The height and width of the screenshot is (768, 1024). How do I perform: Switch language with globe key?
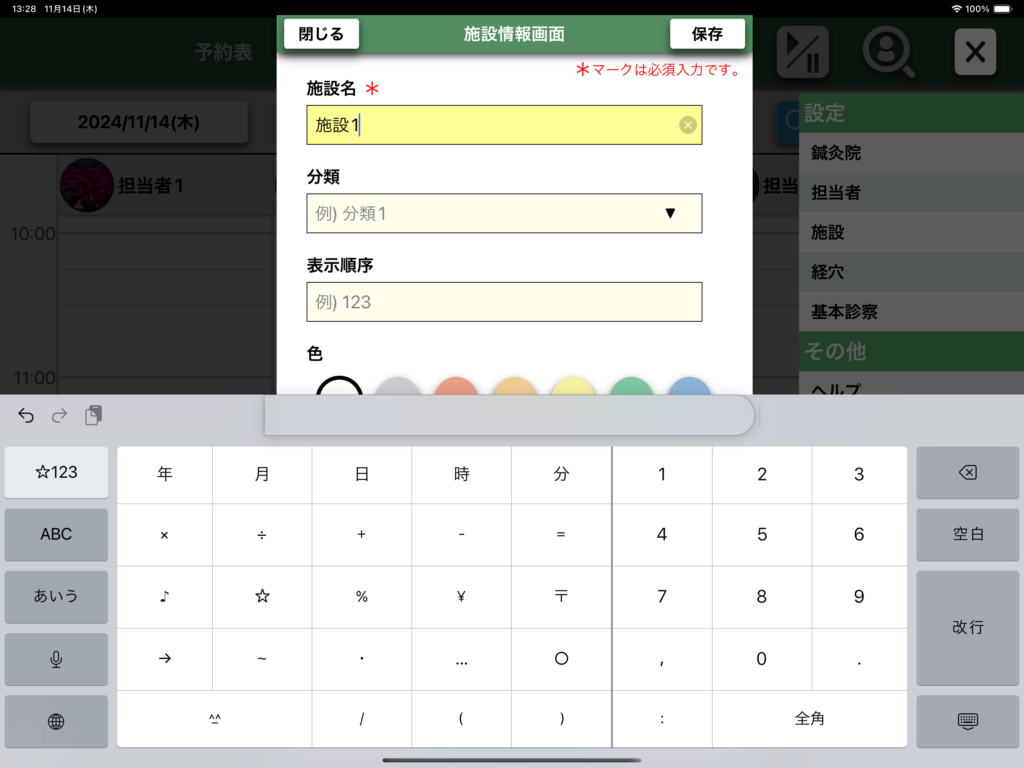tap(56, 721)
